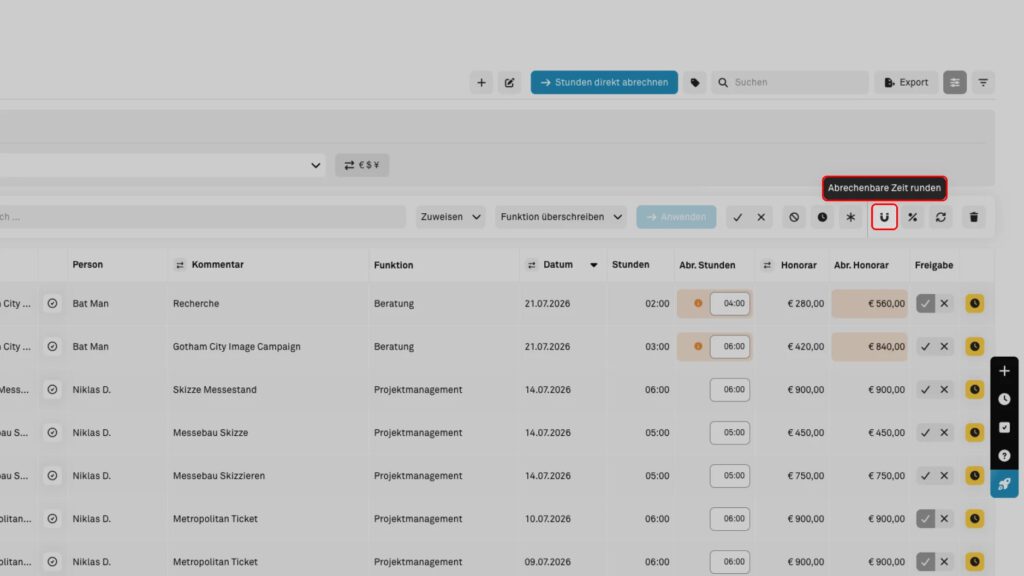Sort by the Funktion column header

tap(393, 265)
